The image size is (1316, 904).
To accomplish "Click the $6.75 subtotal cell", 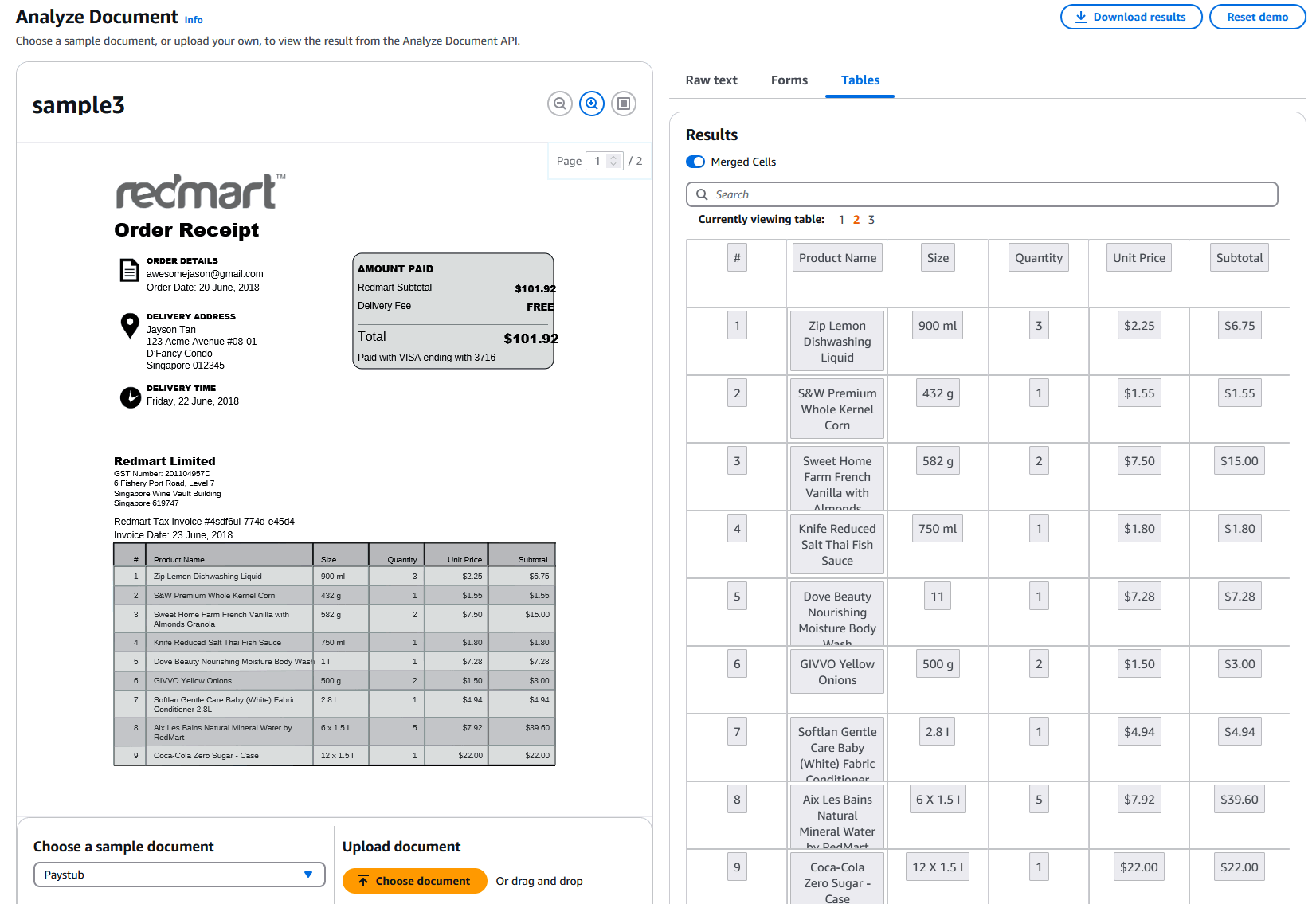I will pyautogui.click(x=1240, y=325).
